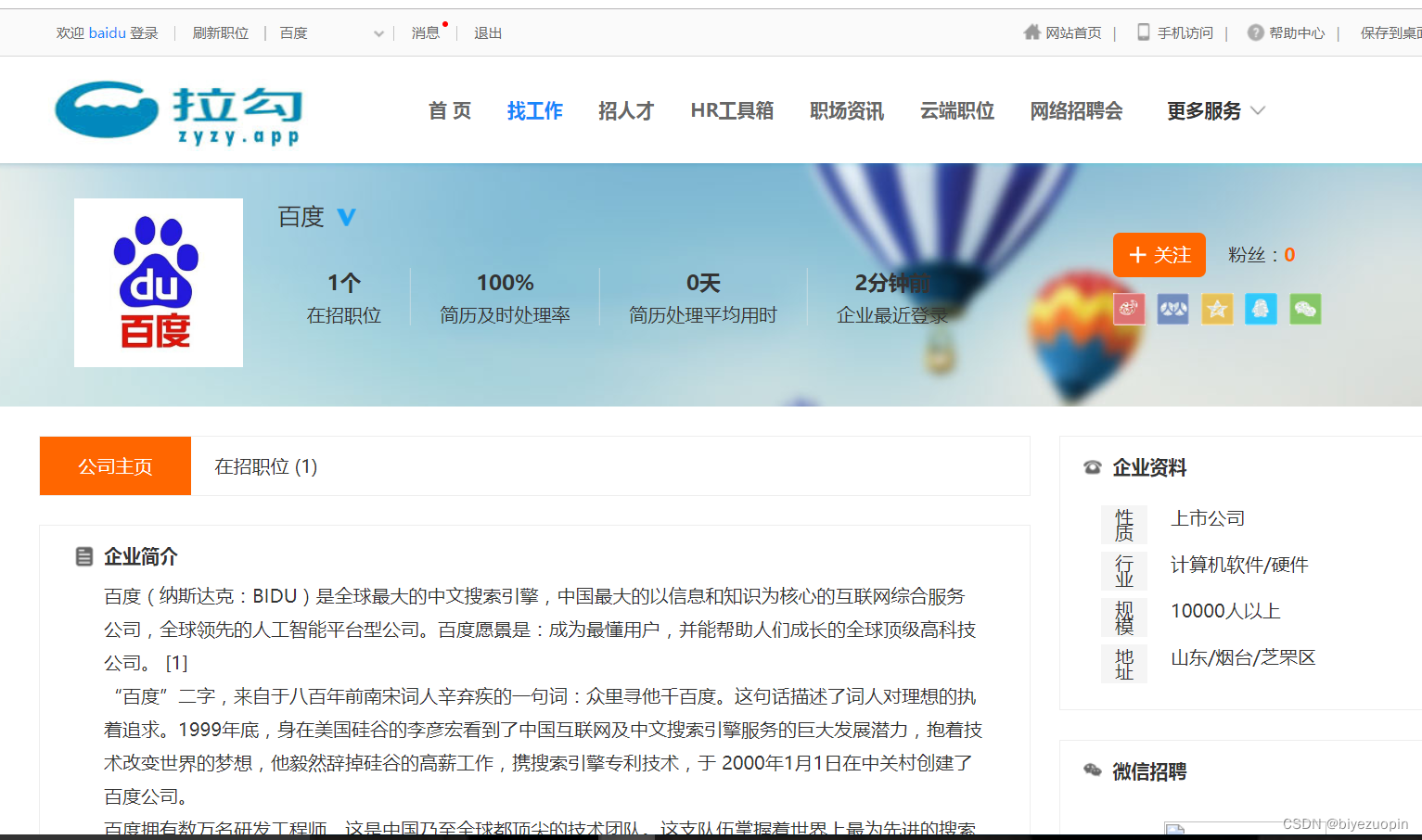The height and width of the screenshot is (840, 1422).
Task: Click the 上市公司 company nature value
Action: pos(1208,518)
